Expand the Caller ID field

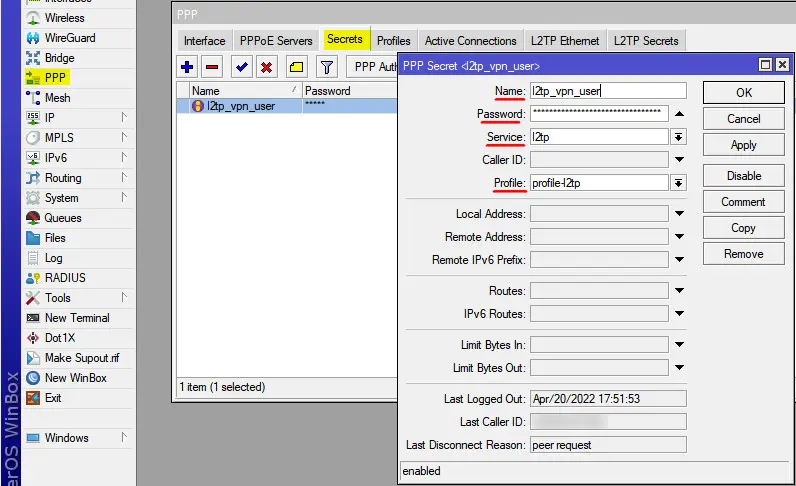(x=679, y=159)
